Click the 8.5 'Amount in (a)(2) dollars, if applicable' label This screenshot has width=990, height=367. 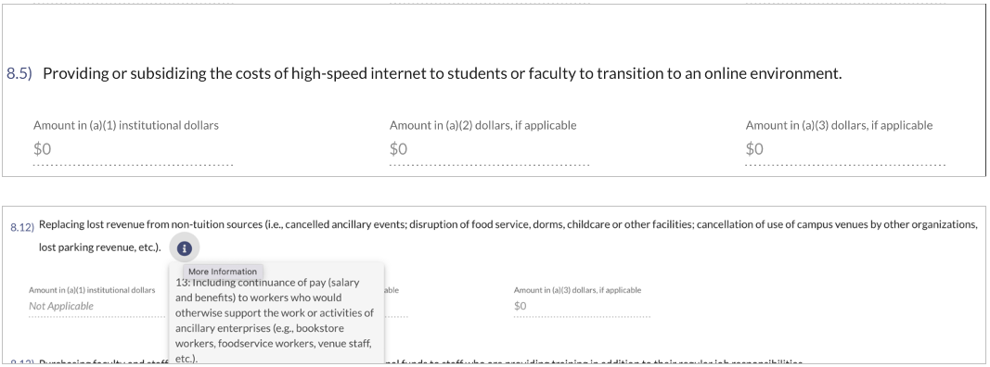point(483,125)
